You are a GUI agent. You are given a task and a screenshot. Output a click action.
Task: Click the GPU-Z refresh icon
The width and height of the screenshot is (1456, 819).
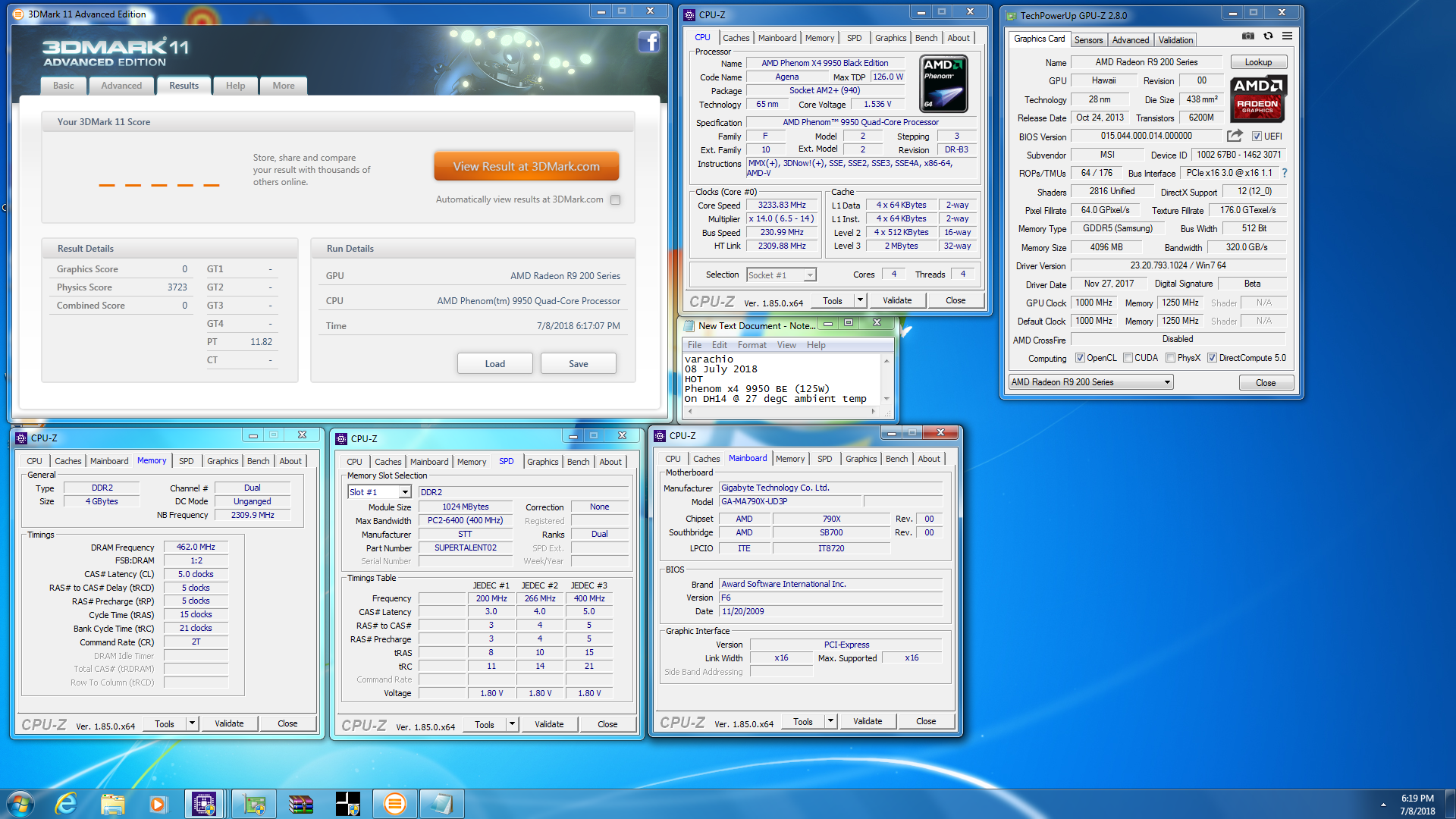pyautogui.click(x=1268, y=36)
